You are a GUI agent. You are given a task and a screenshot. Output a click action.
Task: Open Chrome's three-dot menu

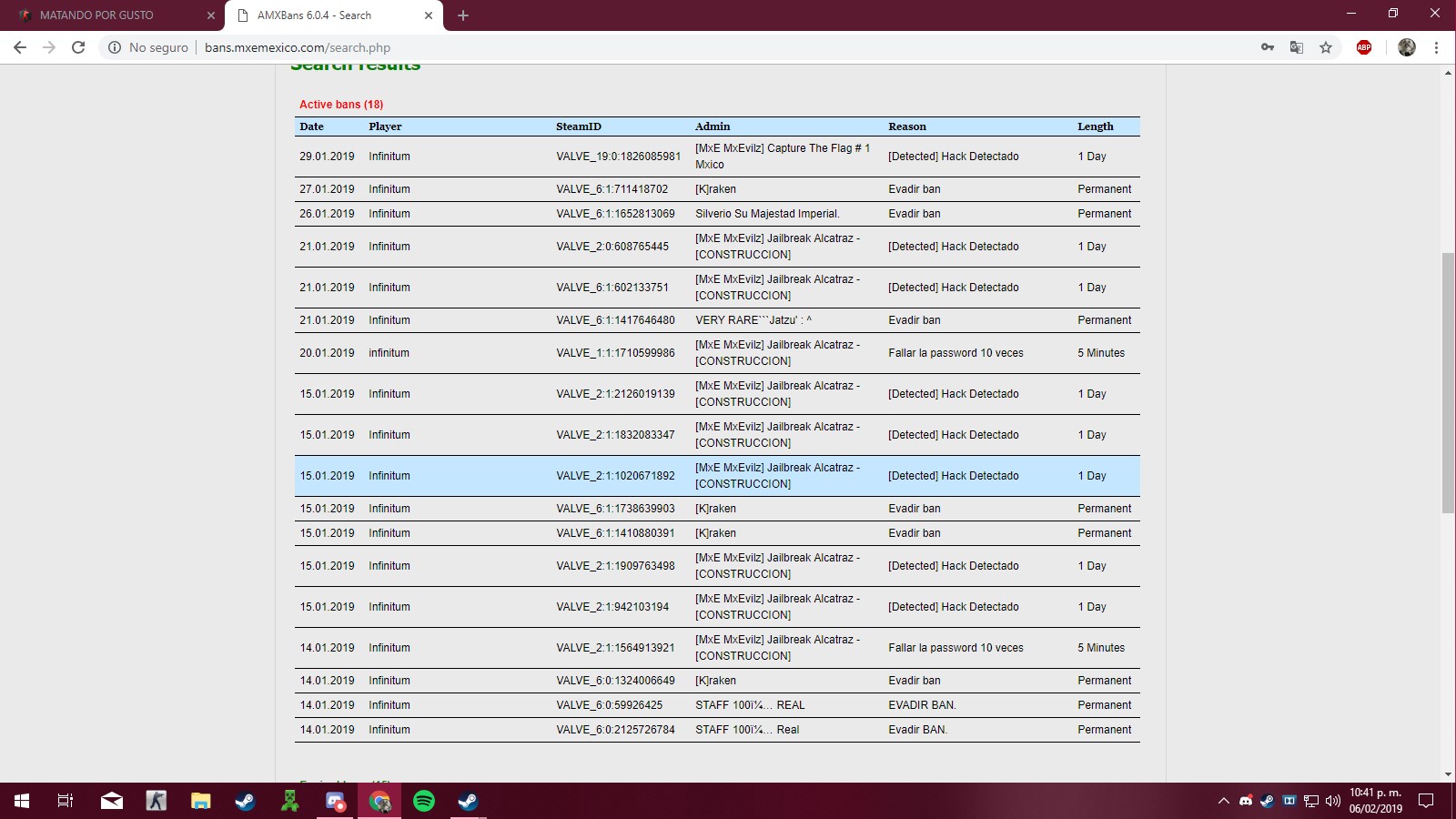[x=1437, y=47]
